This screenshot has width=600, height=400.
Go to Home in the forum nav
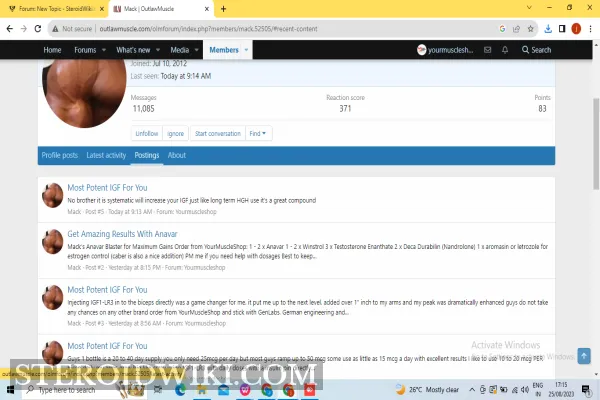[x=52, y=50]
